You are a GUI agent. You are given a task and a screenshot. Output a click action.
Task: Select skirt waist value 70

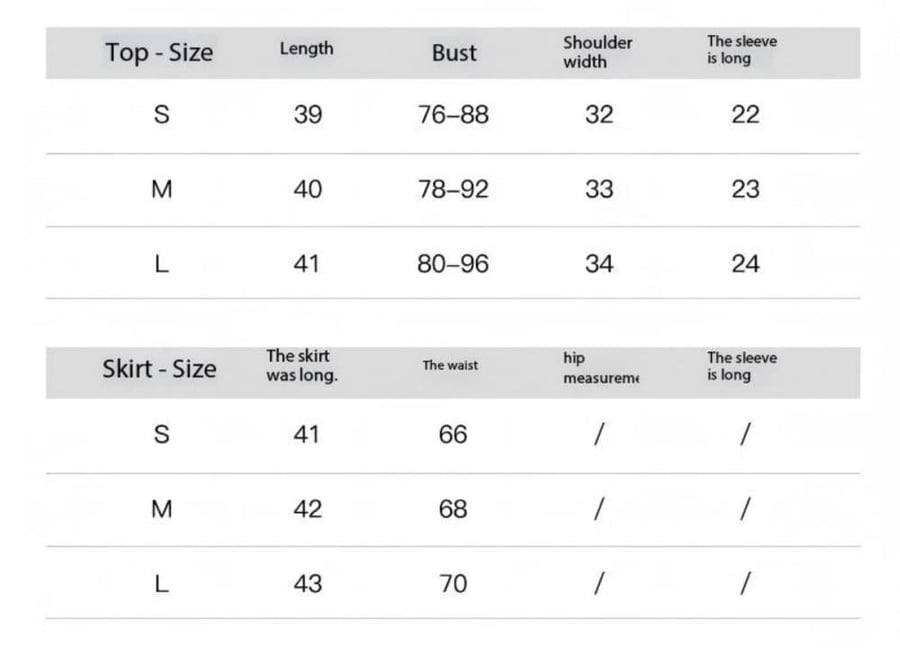tap(453, 584)
